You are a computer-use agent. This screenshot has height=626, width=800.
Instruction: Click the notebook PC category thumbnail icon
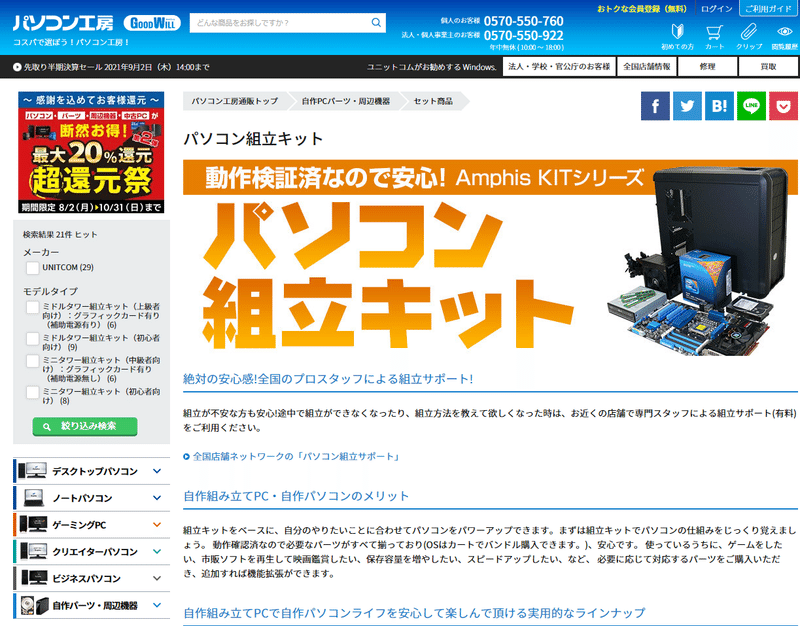click(x=33, y=497)
